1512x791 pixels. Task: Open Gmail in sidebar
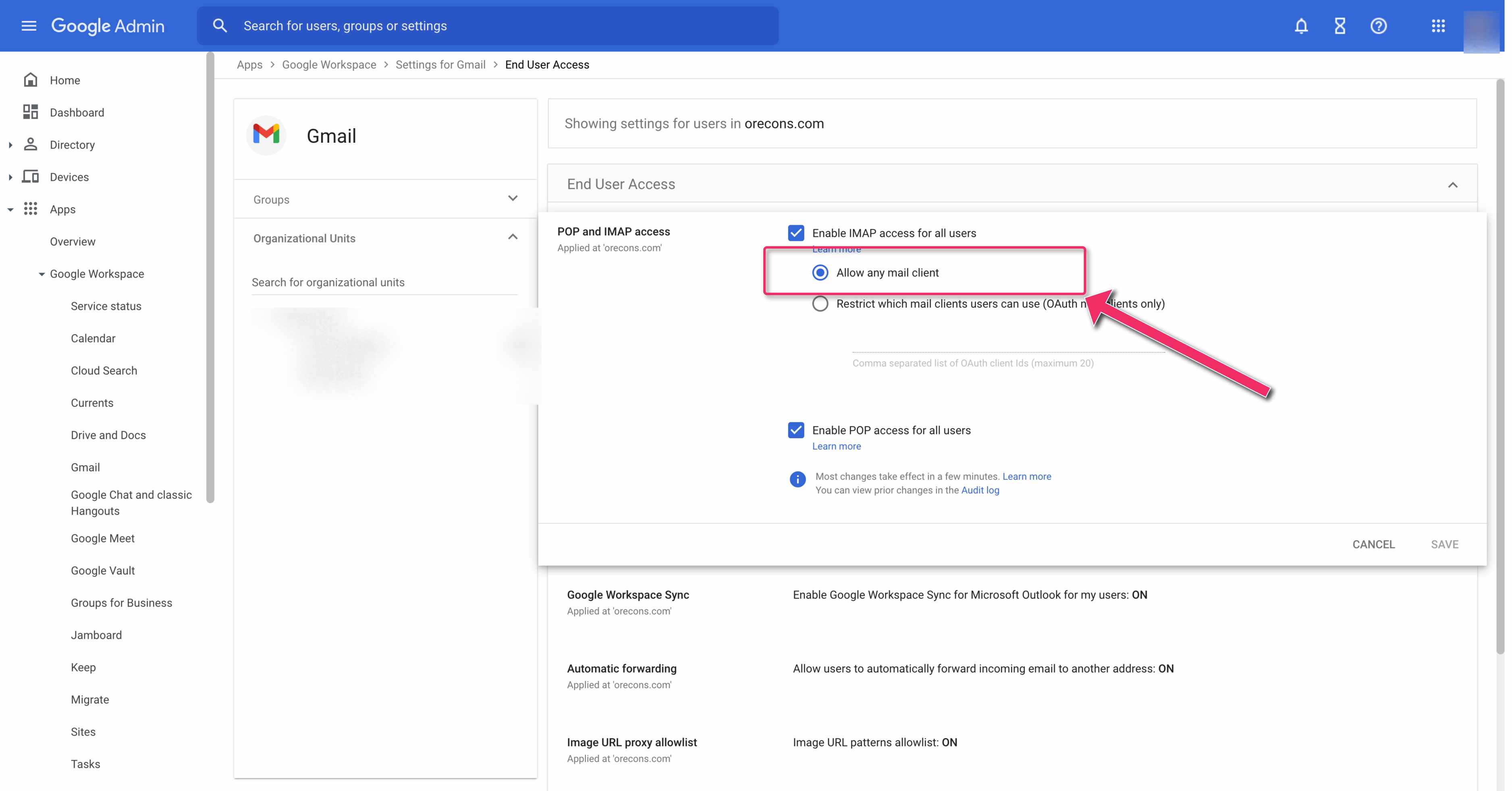coord(86,467)
